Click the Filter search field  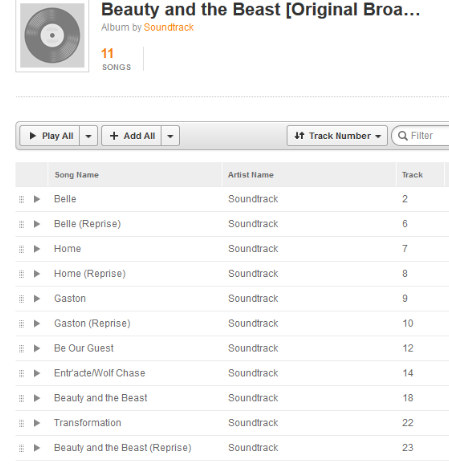tap(421, 136)
